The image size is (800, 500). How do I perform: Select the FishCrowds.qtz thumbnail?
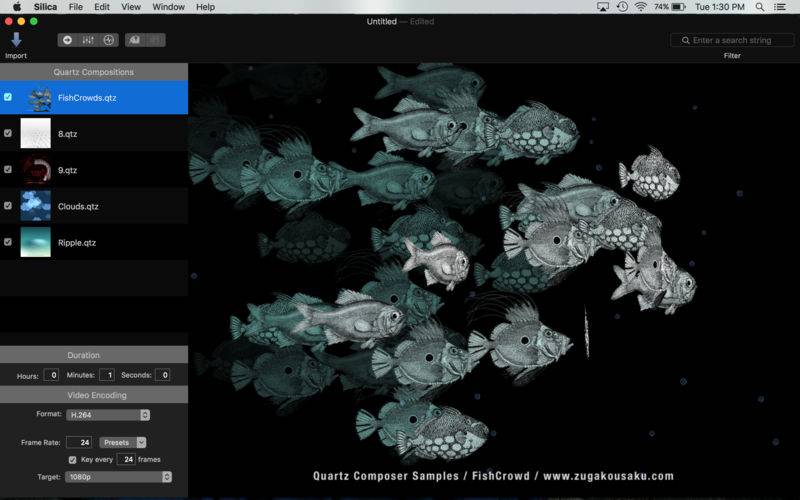(x=39, y=97)
